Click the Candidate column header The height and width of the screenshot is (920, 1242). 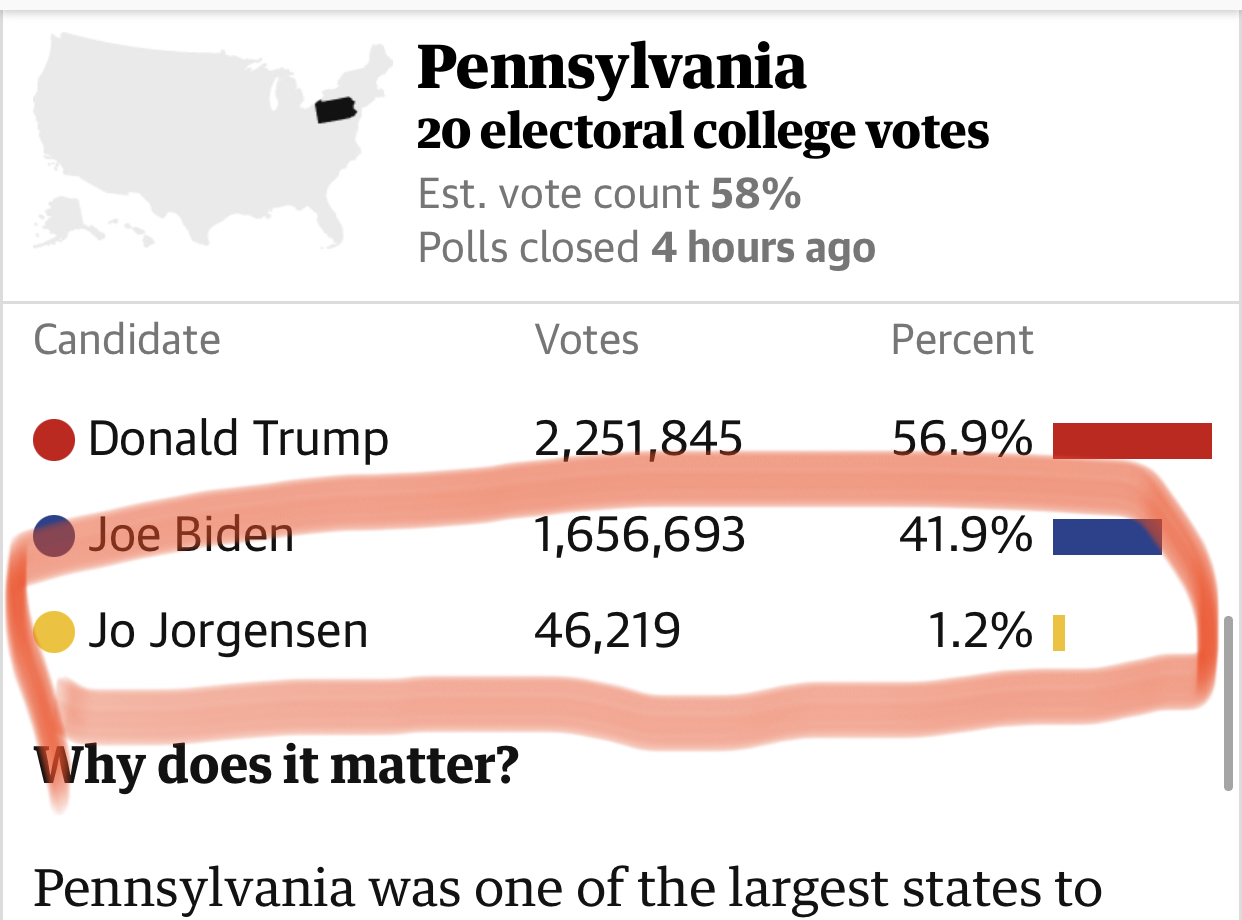[127, 340]
